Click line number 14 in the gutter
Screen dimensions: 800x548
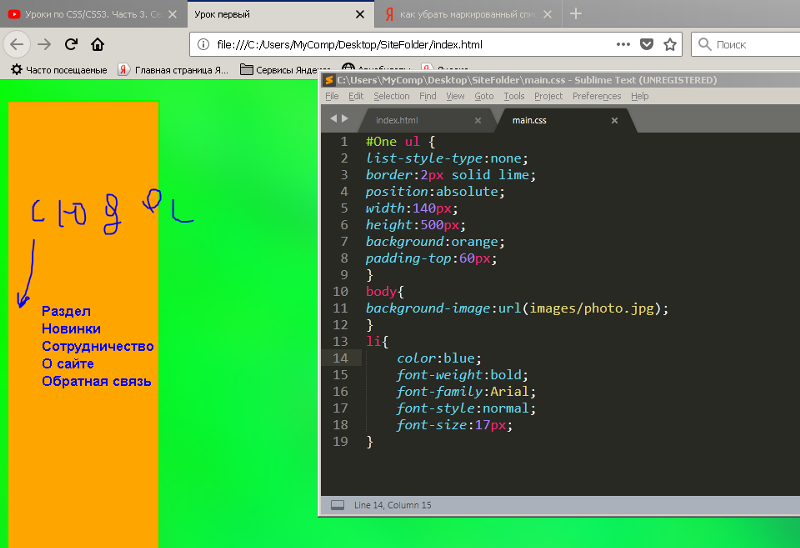(340, 358)
